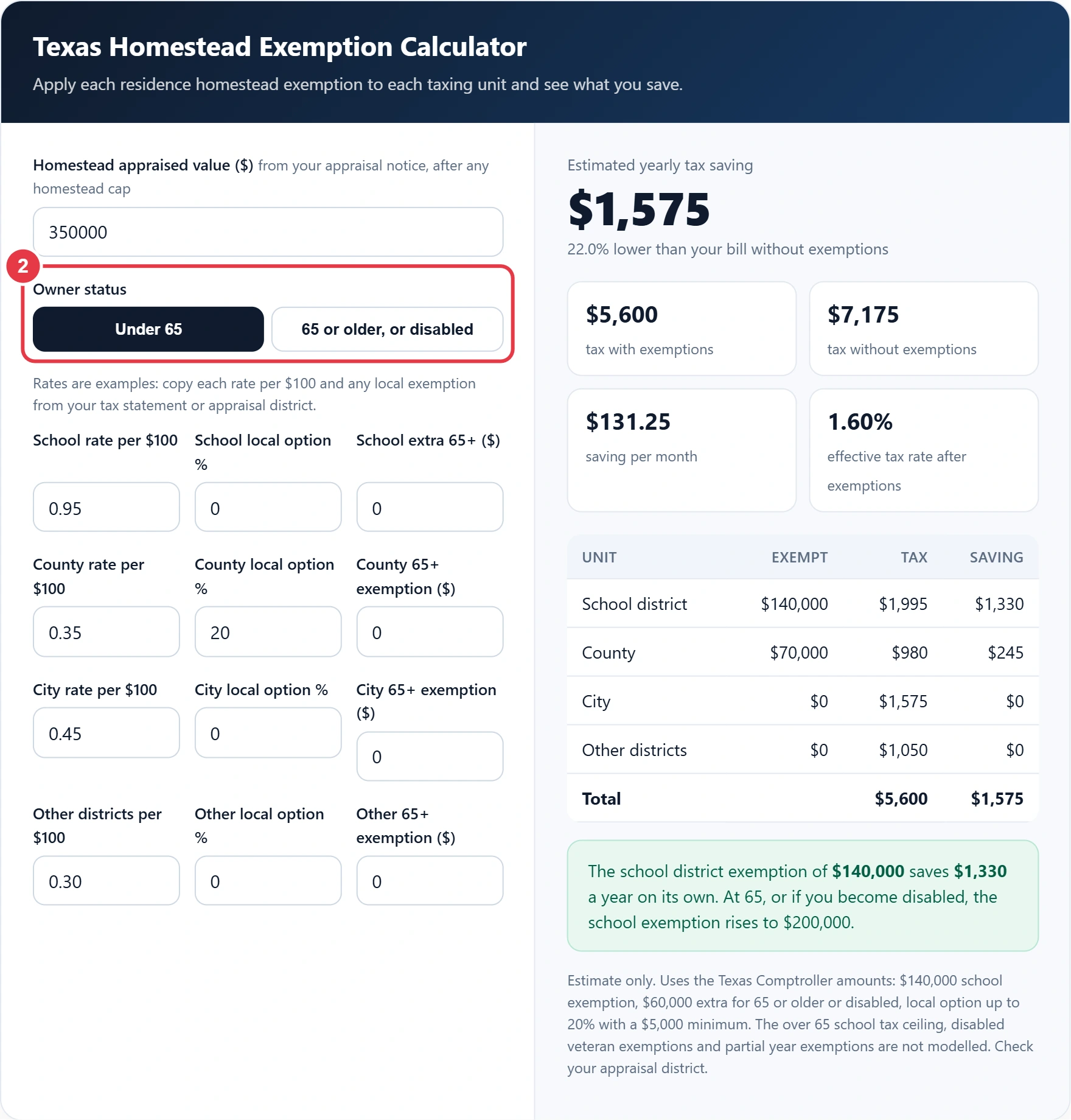Select the Under 65 owner status
Screen dimensions: 1071x1120
pos(148,329)
